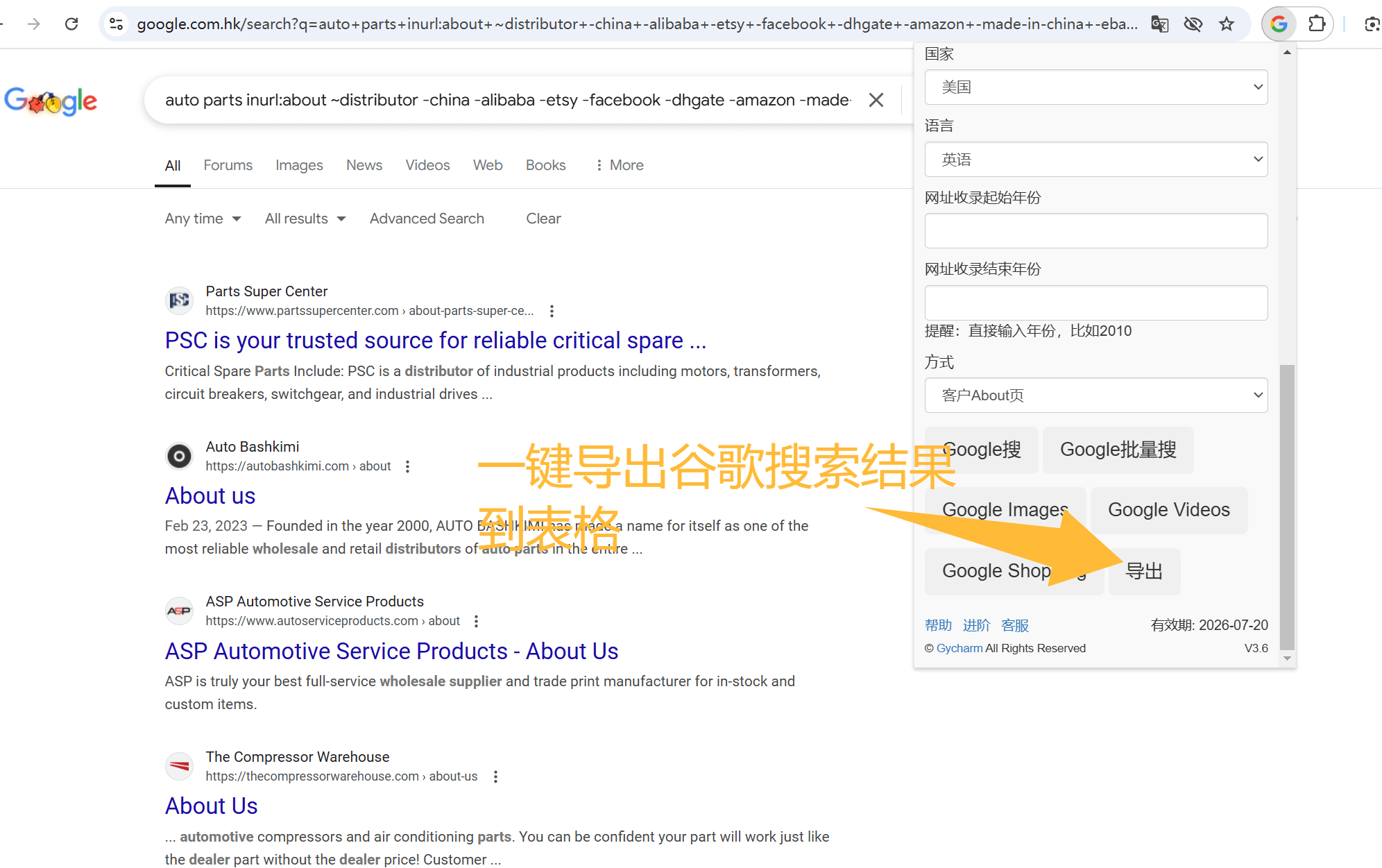Image resolution: width=1382 pixels, height=868 pixels.
Task: Click ASP Automotive favicon
Action: tap(180, 611)
